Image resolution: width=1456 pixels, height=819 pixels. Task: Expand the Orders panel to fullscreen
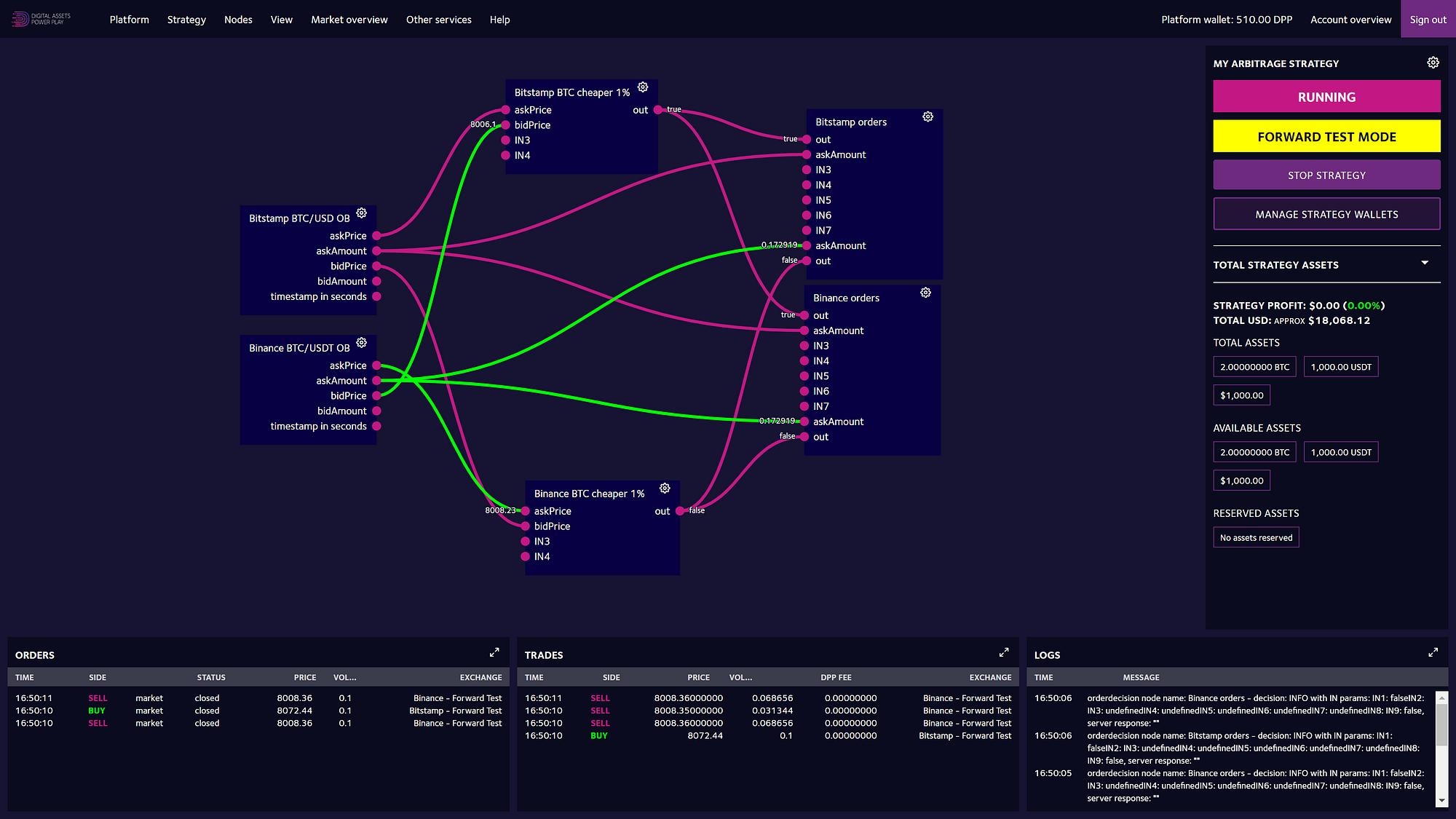[494, 652]
